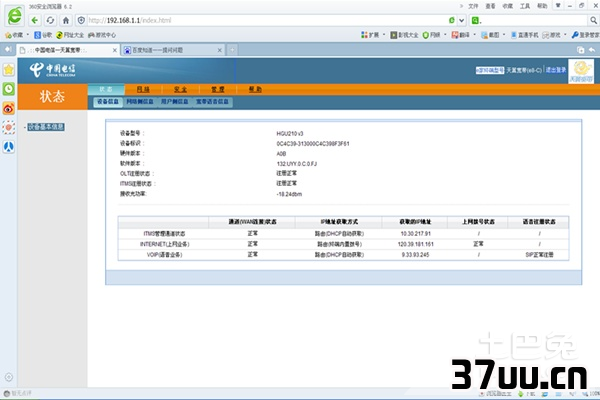Viewport: 600px width, 400px height.
Task: Select the 网络 tab in router navigation
Action: (x=143, y=89)
